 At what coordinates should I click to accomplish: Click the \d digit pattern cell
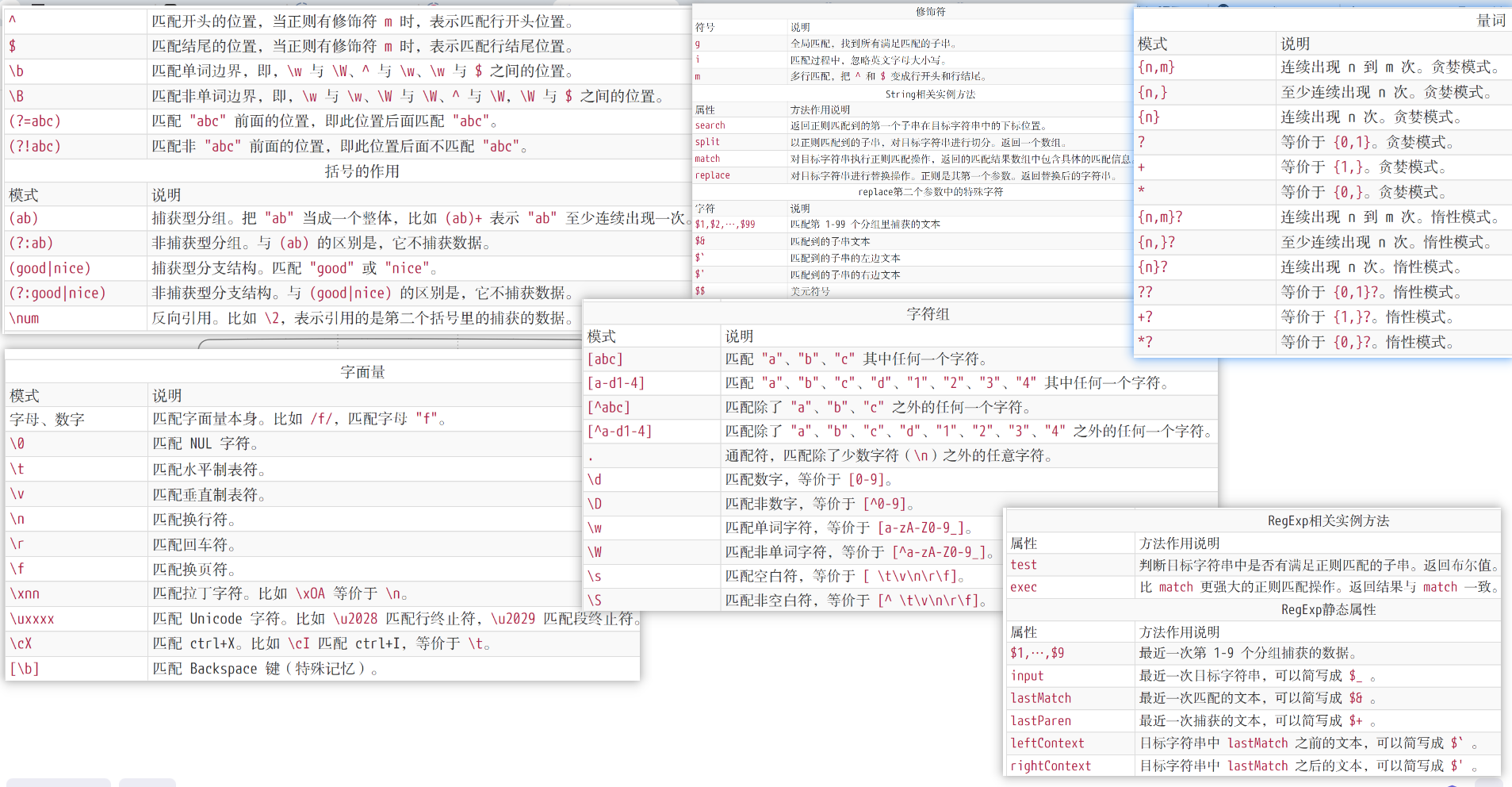pyautogui.click(x=595, y=480)
